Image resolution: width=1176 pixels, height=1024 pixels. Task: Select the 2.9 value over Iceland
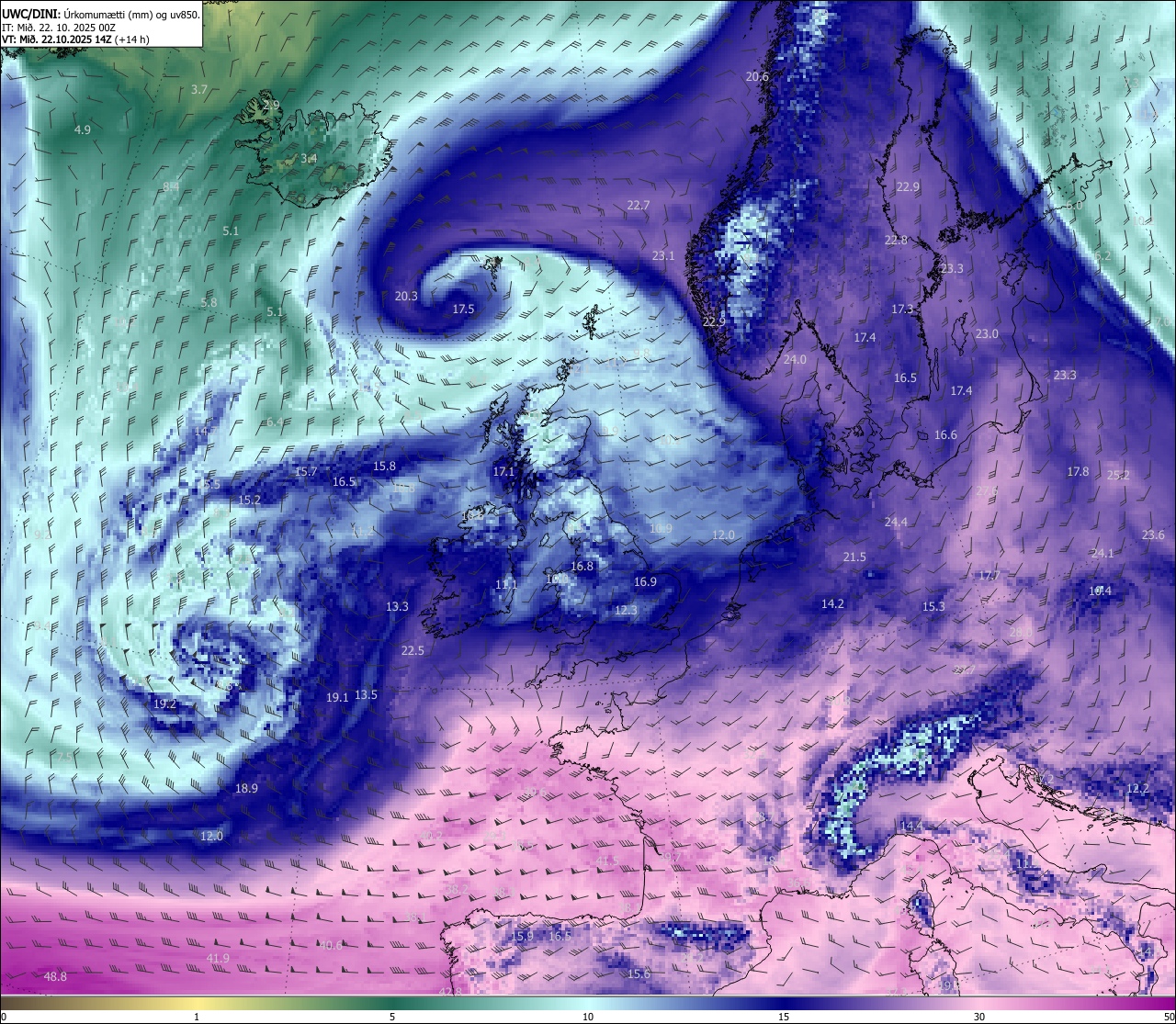click(271, 106)
